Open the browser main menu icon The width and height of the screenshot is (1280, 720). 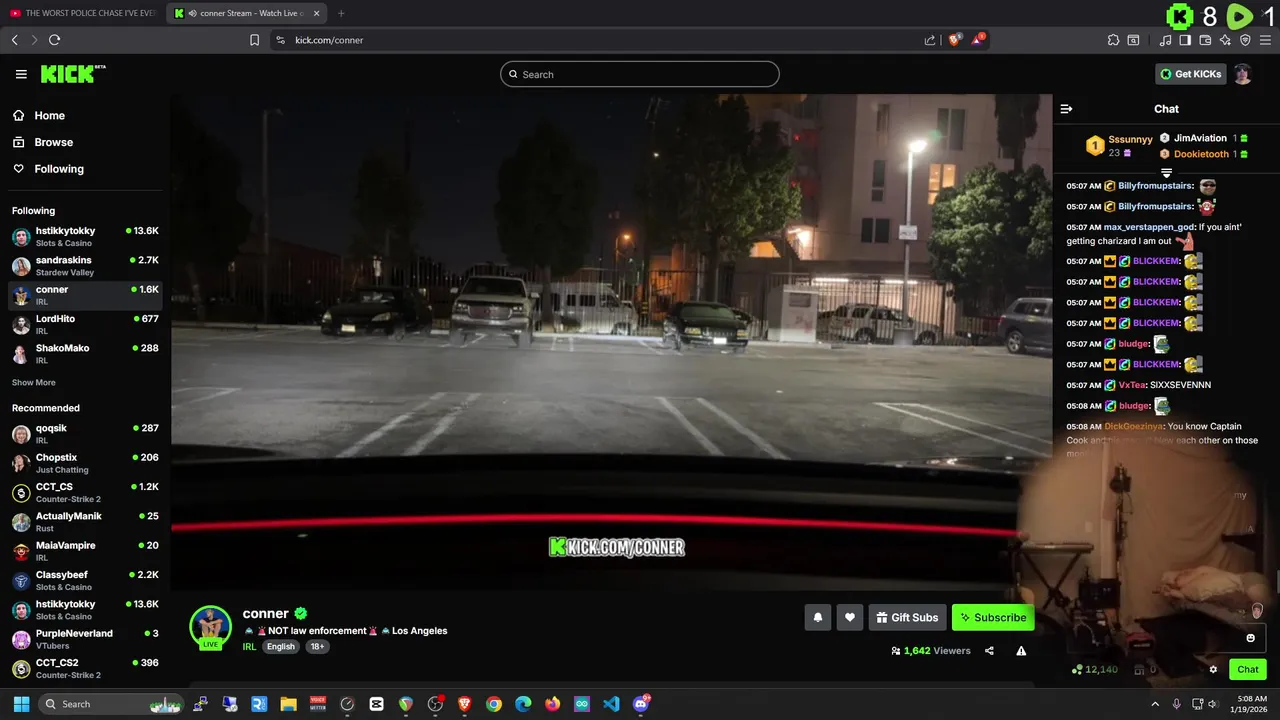point(1265,40)
